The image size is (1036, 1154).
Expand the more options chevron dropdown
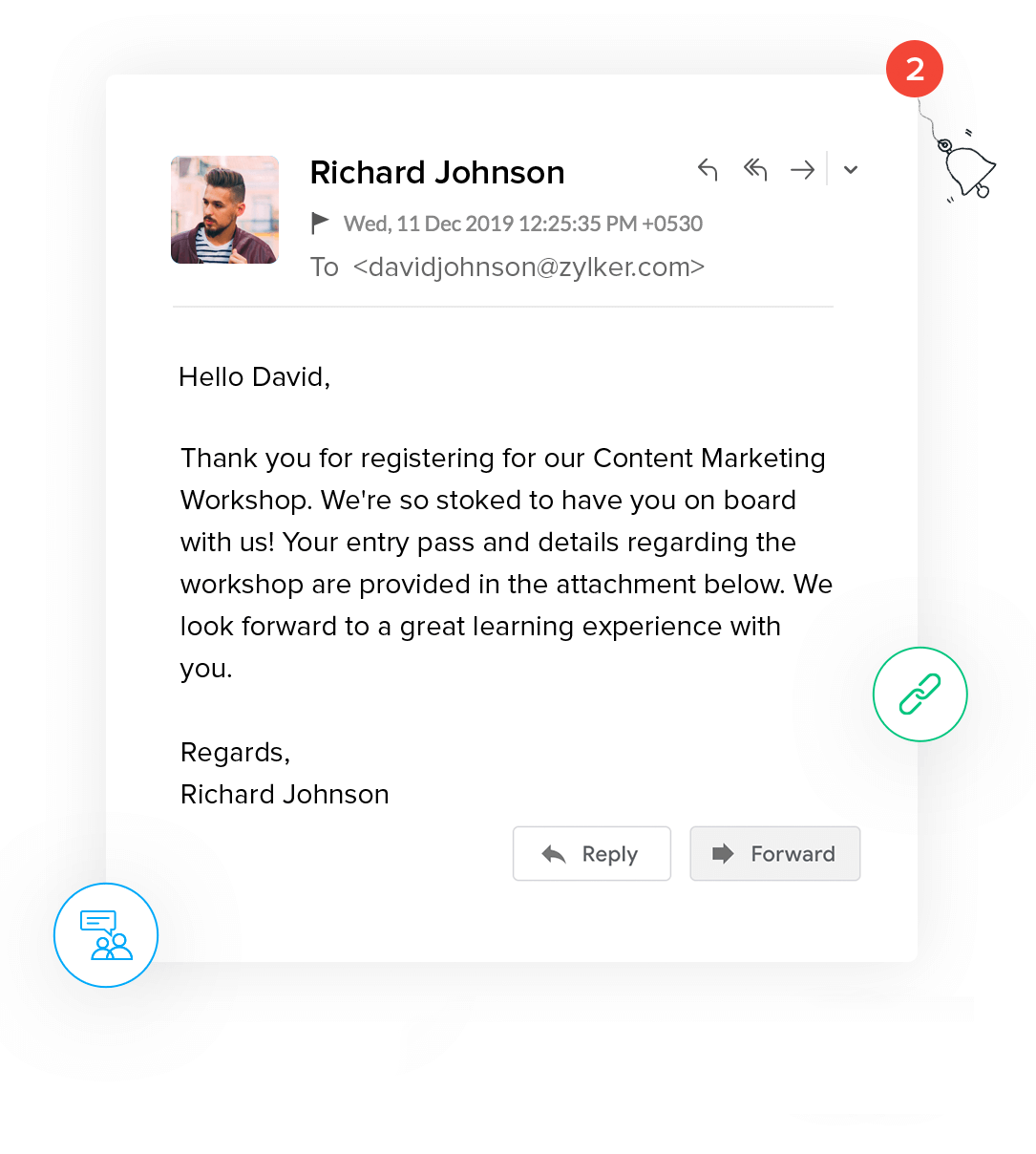click(x=851, y=170)
